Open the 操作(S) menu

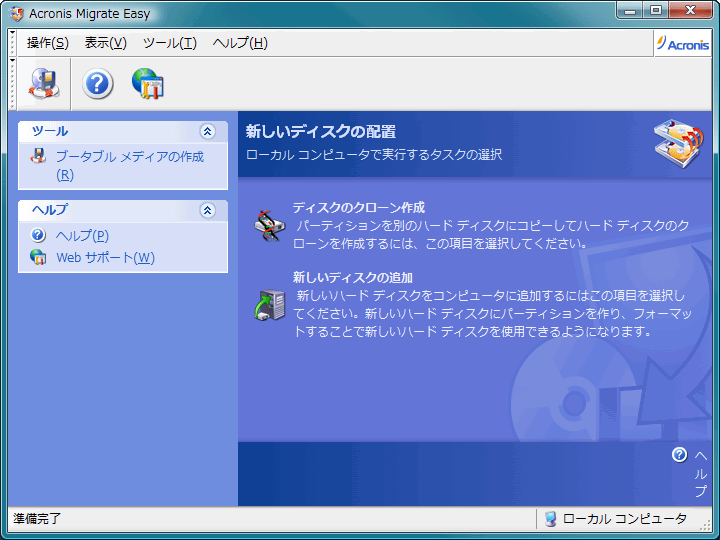point(48,43)
